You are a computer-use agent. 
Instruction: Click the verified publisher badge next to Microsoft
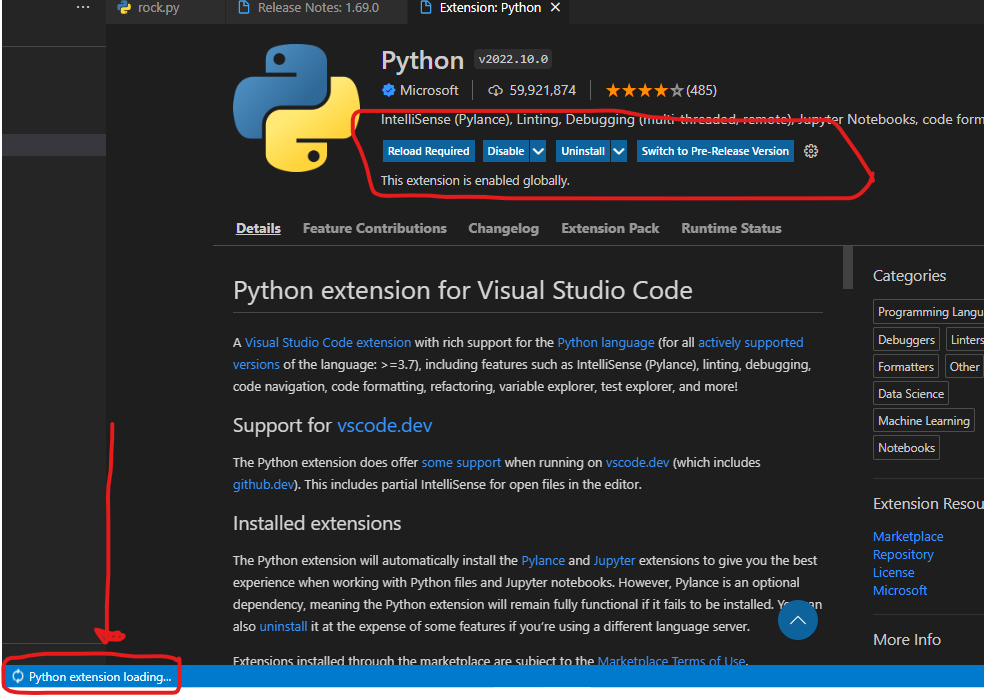[x=389, y=90]
